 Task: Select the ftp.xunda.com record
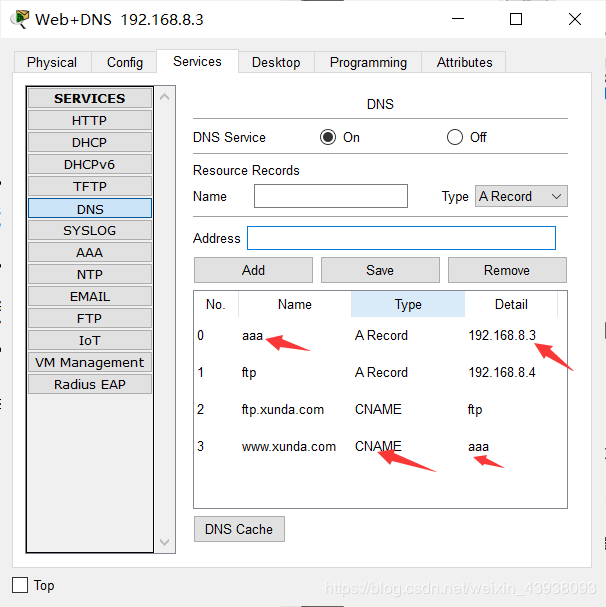pos(283,410)
